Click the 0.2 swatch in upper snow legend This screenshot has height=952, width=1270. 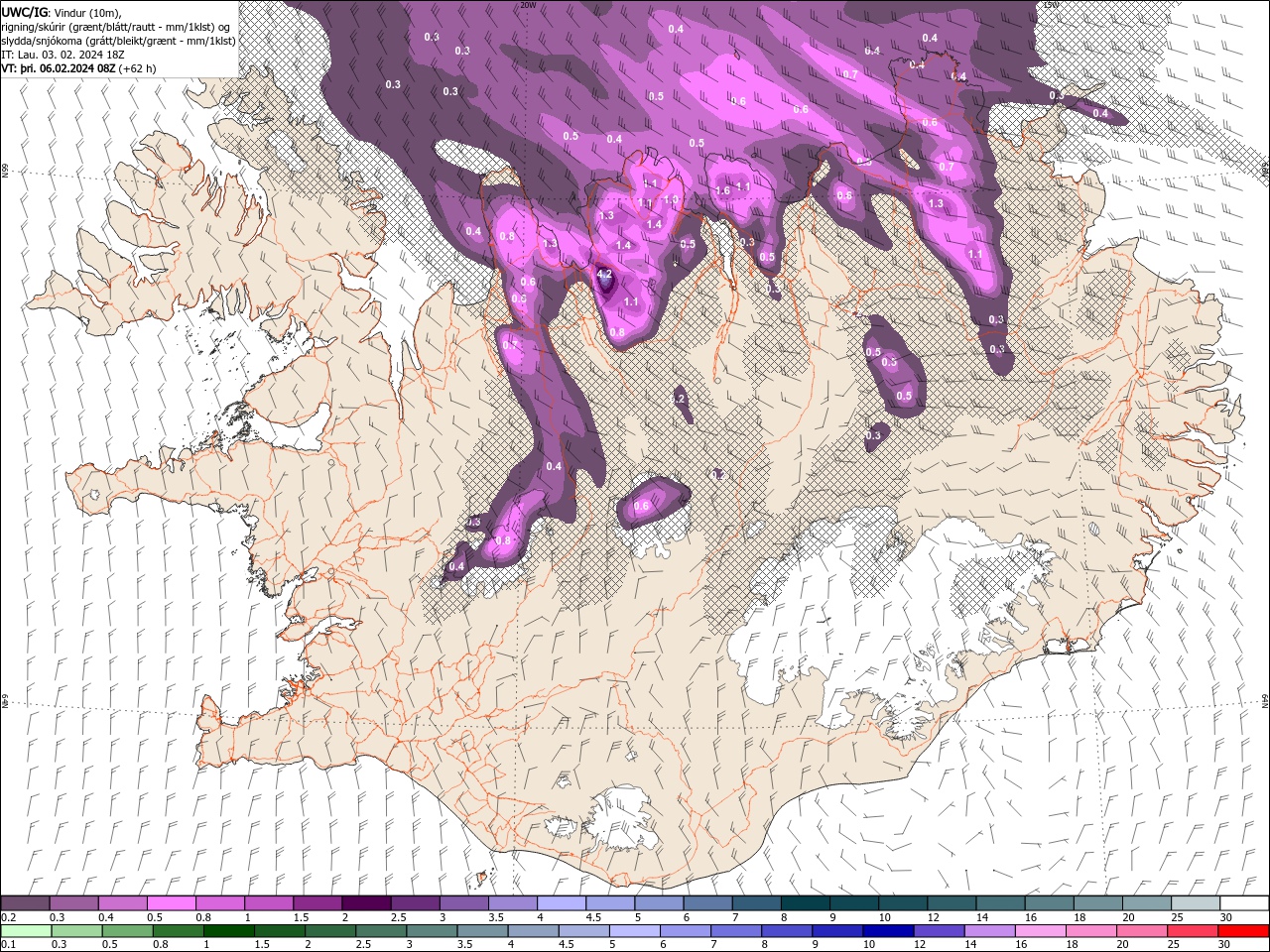[26, 903]
